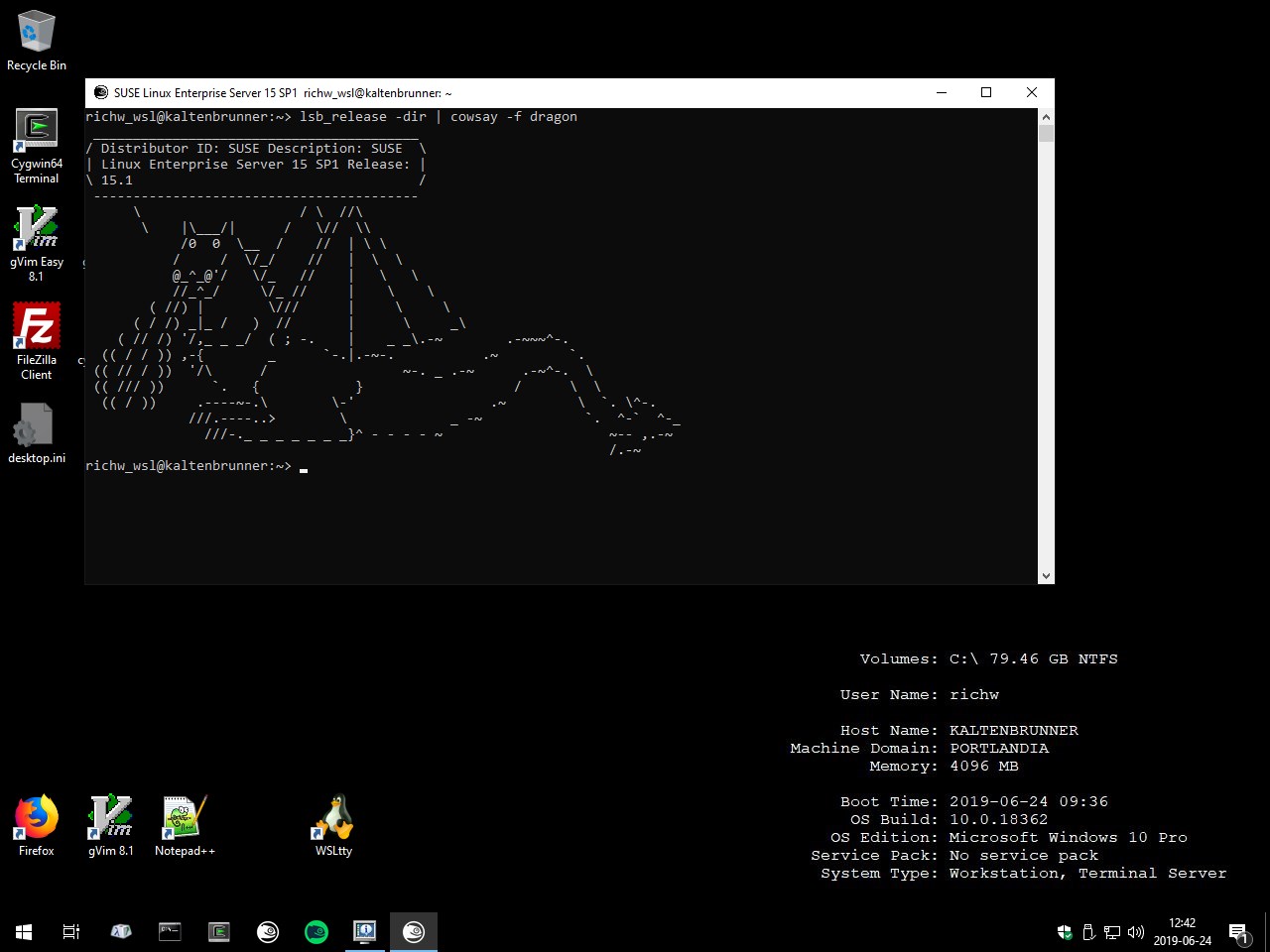Maximize the SUSE terminal window

coord(986,92)
